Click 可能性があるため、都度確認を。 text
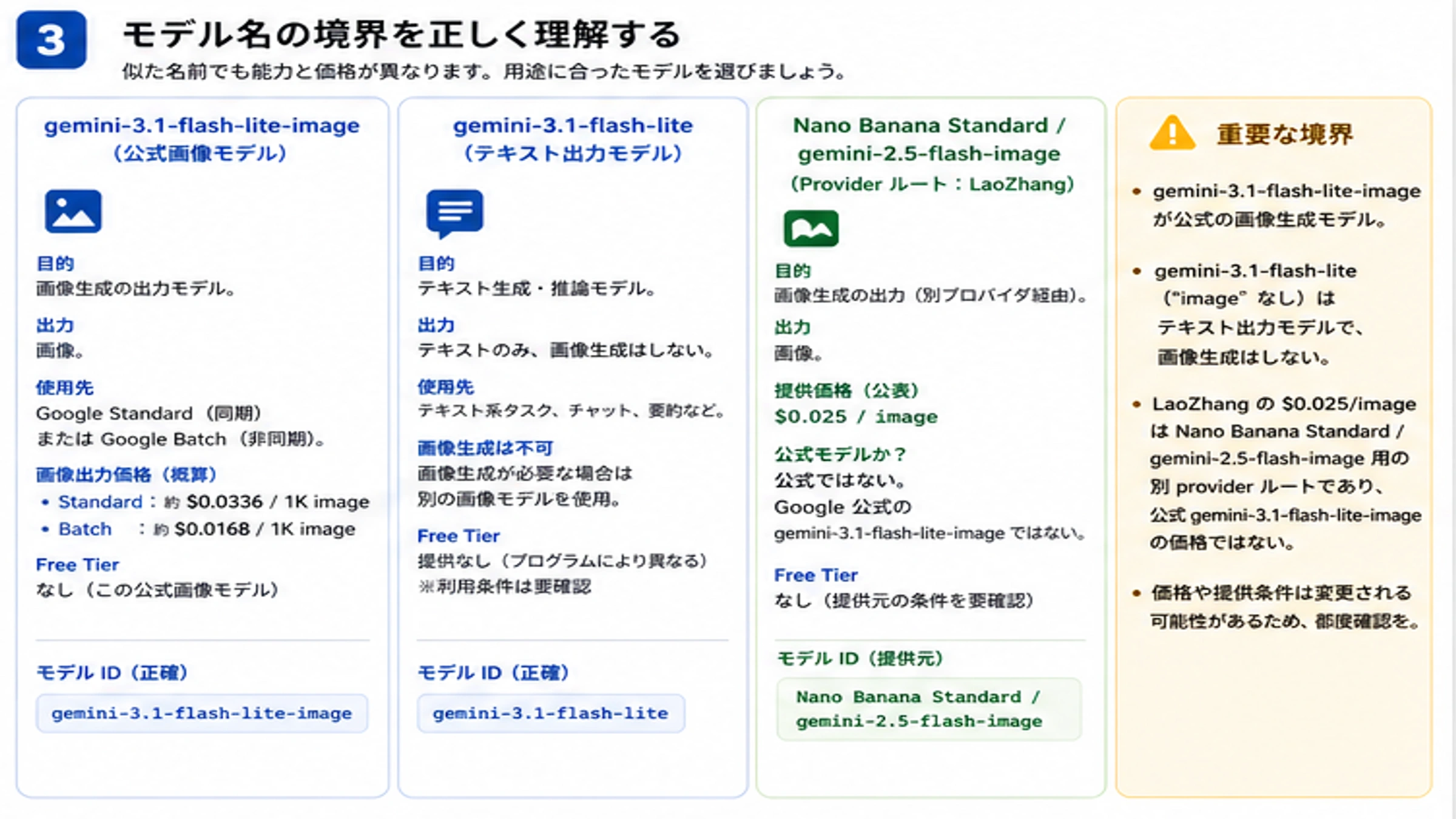The height and width of the screenshot is (819, 1456). (x=1285, y=622)
